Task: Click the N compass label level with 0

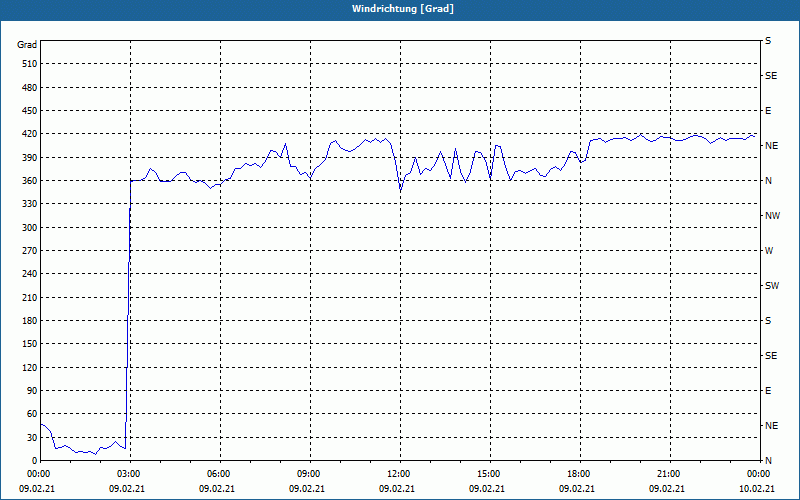Action: click(x=768, y=461)
